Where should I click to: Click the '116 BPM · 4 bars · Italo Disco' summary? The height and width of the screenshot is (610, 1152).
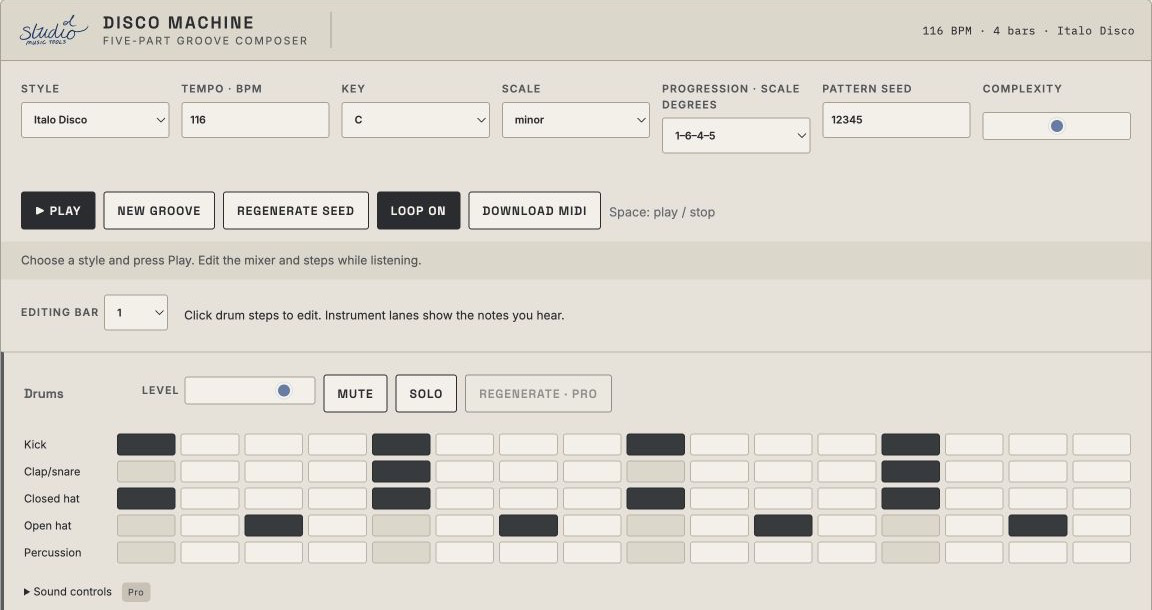pyautogui.click(x=1028, y=31)
